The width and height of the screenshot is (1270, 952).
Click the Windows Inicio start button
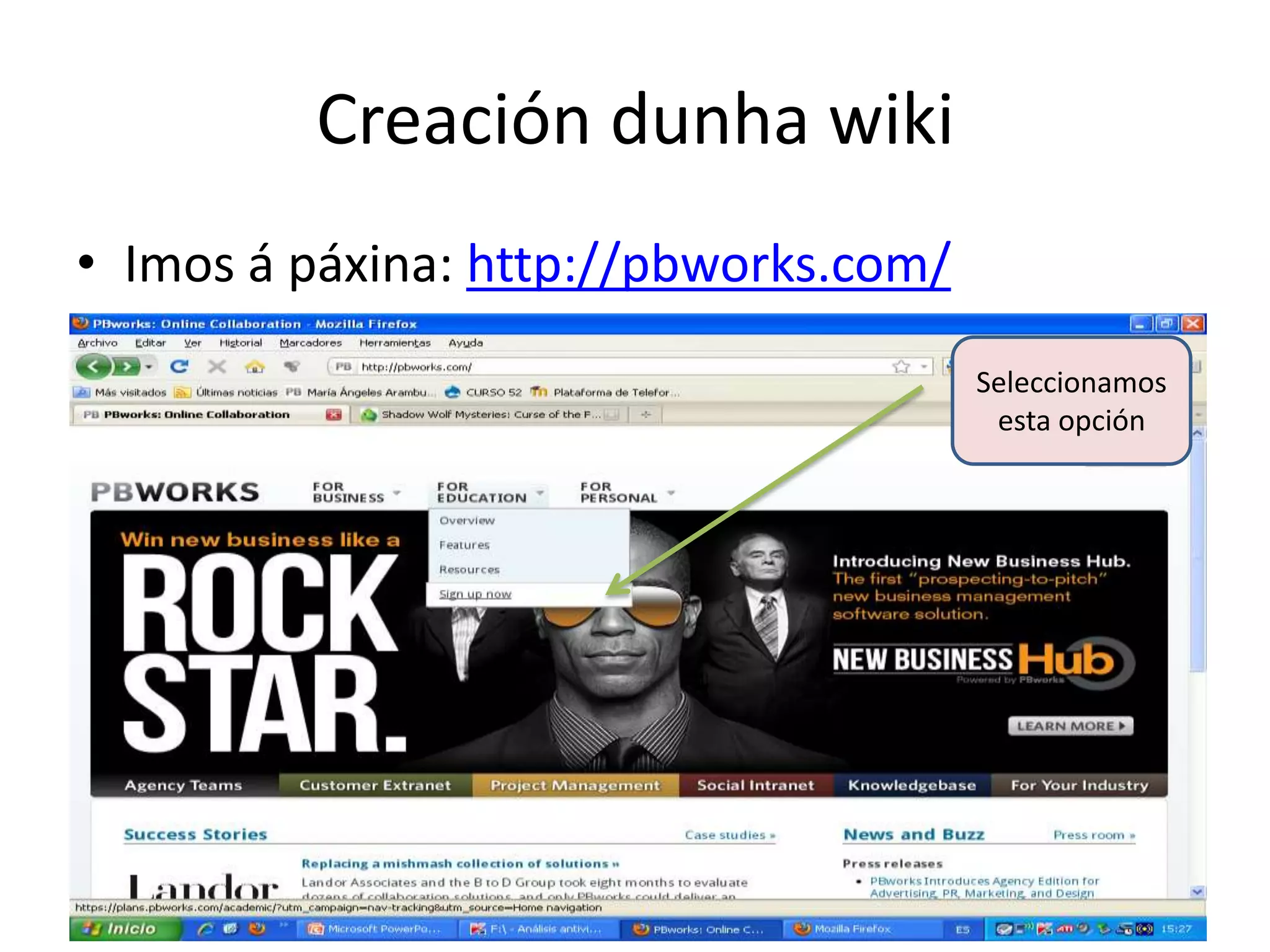tap(124, 928)
